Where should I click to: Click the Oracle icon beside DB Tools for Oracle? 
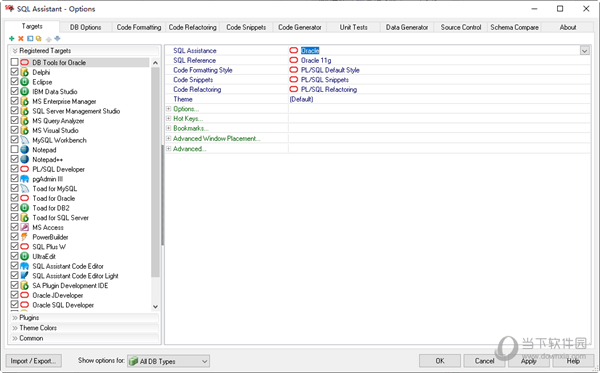click(24, 62)
